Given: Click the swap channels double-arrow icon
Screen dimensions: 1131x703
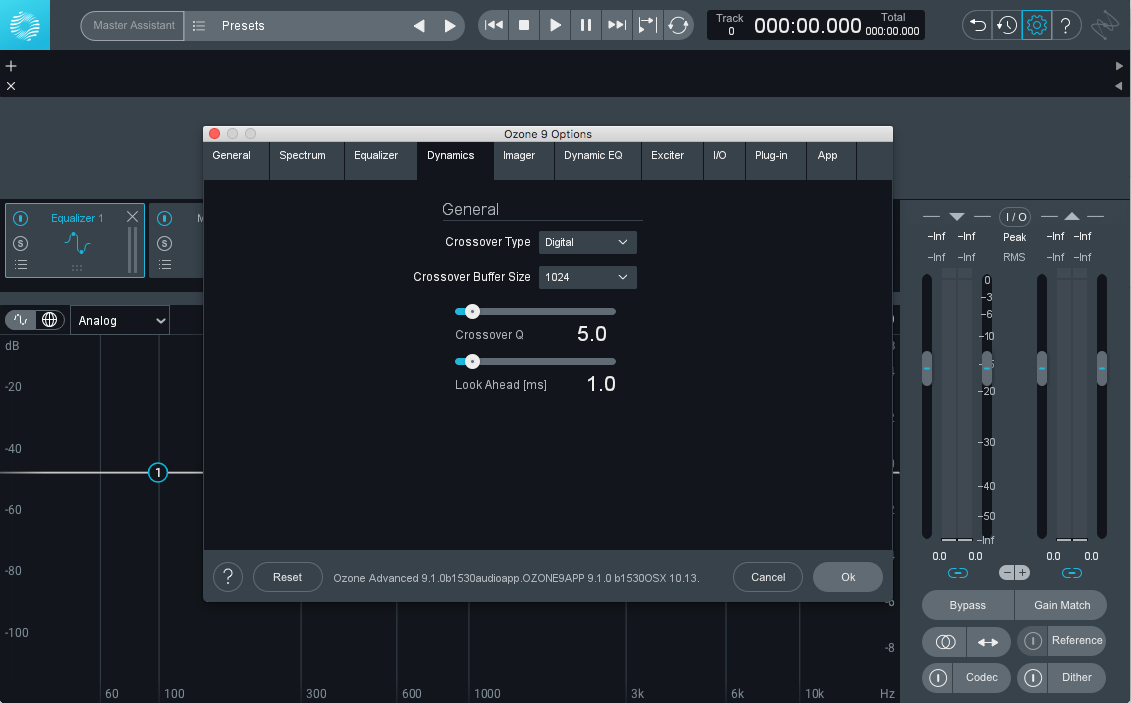Looking at the screenshot, I should click(988, 642).
